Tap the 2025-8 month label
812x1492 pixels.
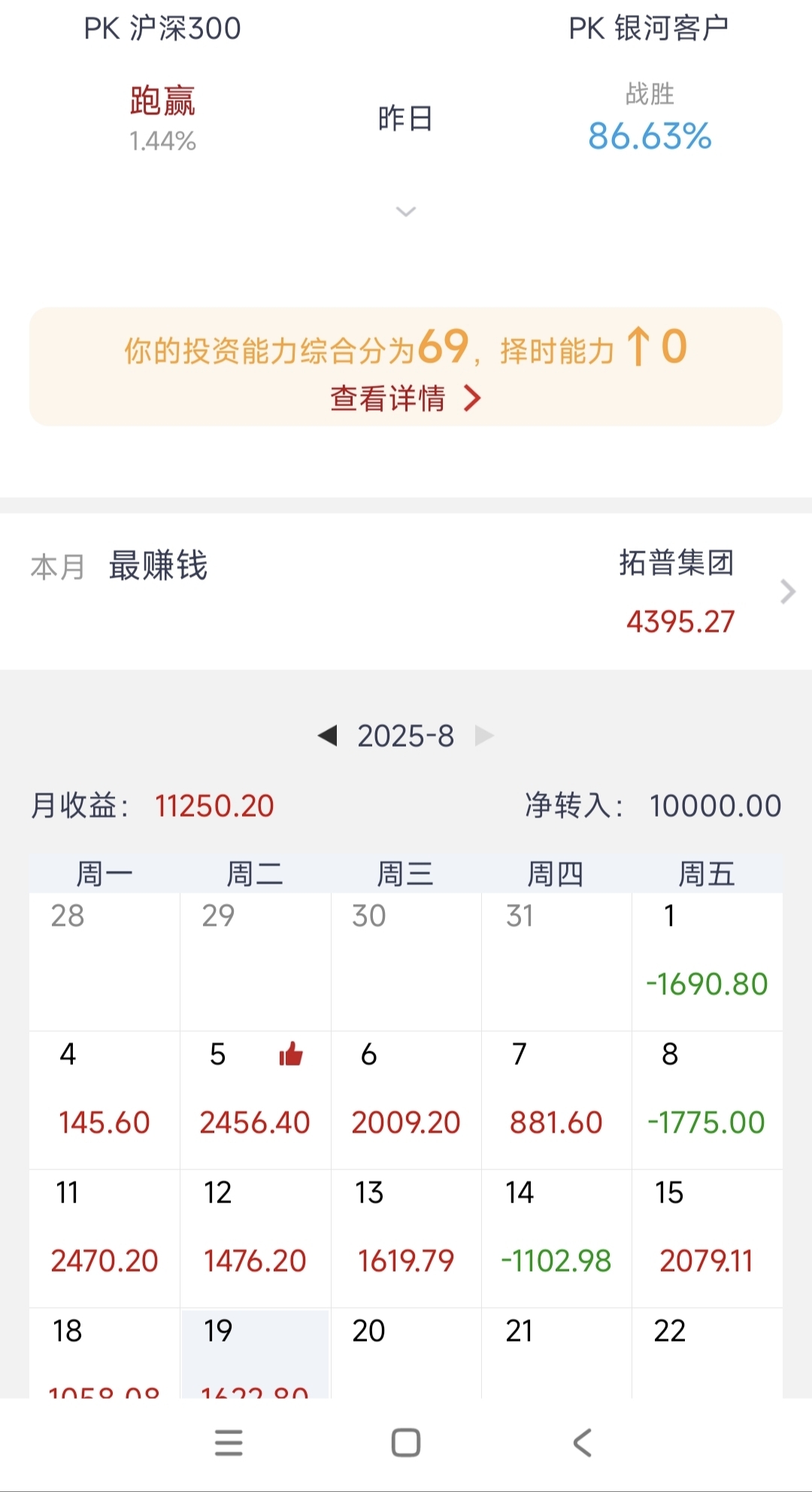pyautogui.click(x=406, y=735)
